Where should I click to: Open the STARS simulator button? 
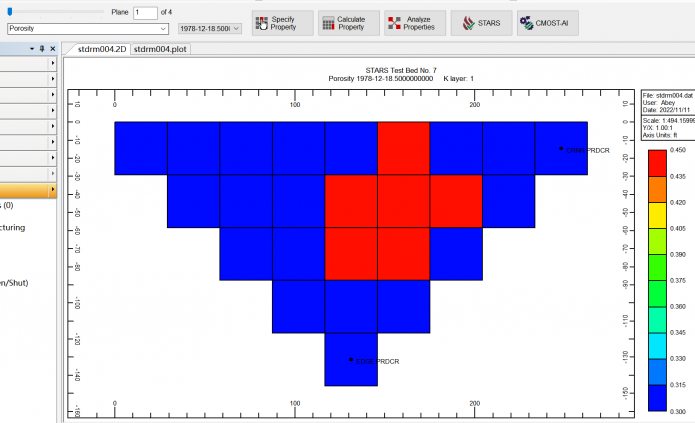coord(480,23)
